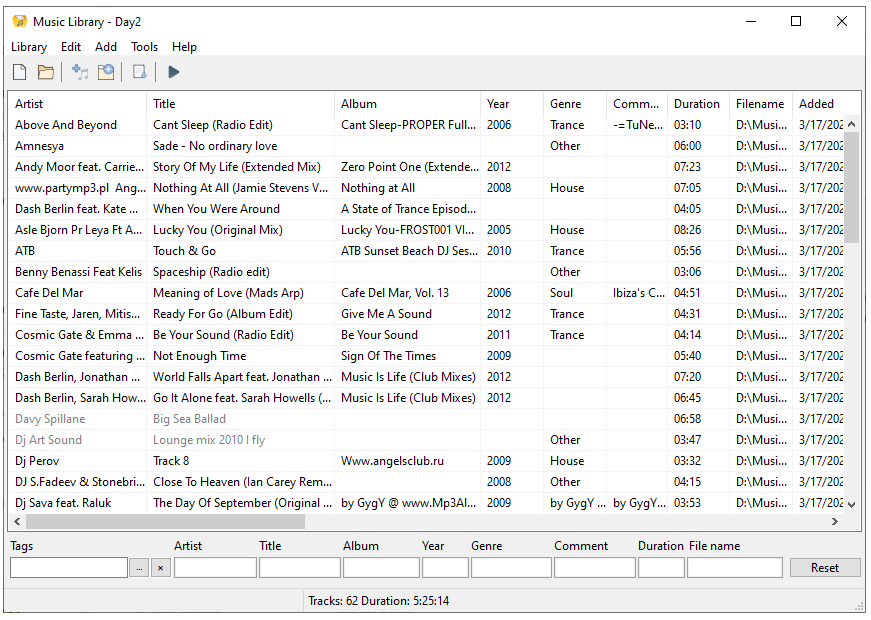Click the Genre filter input field

512,568
